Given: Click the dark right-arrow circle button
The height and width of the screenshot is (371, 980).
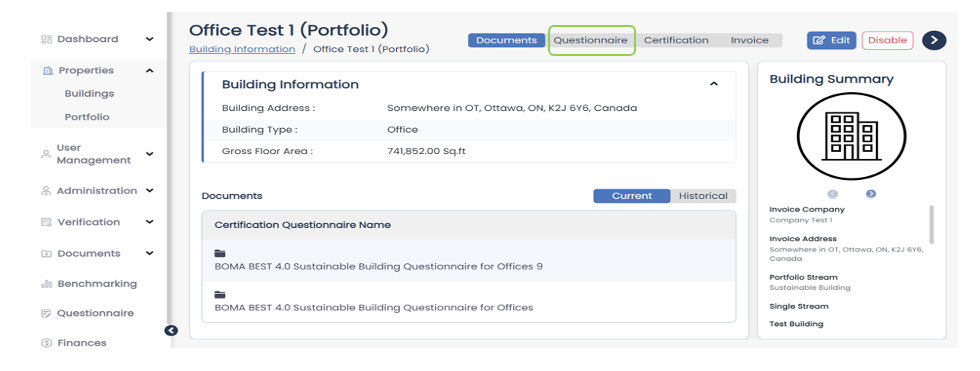Looking at the screenshot, I should click(934, 40).
